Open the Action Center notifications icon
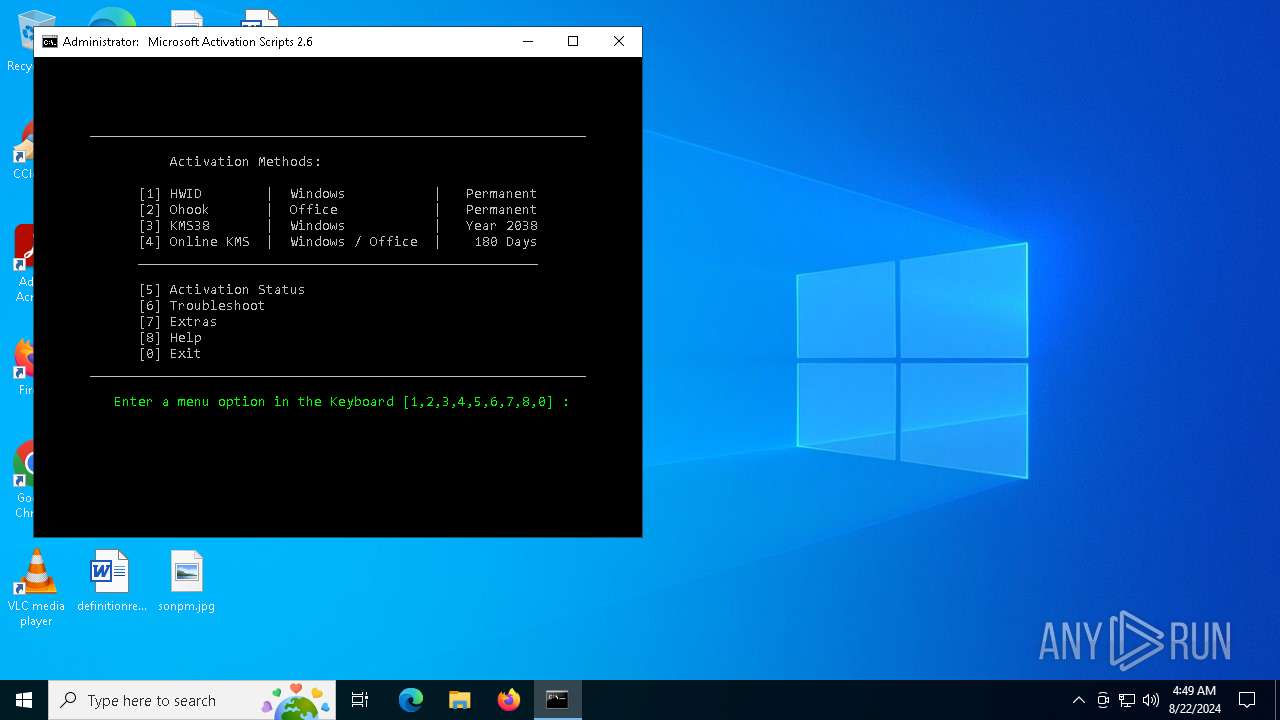Viewport: 1280px width, 720px height. 1247,700
